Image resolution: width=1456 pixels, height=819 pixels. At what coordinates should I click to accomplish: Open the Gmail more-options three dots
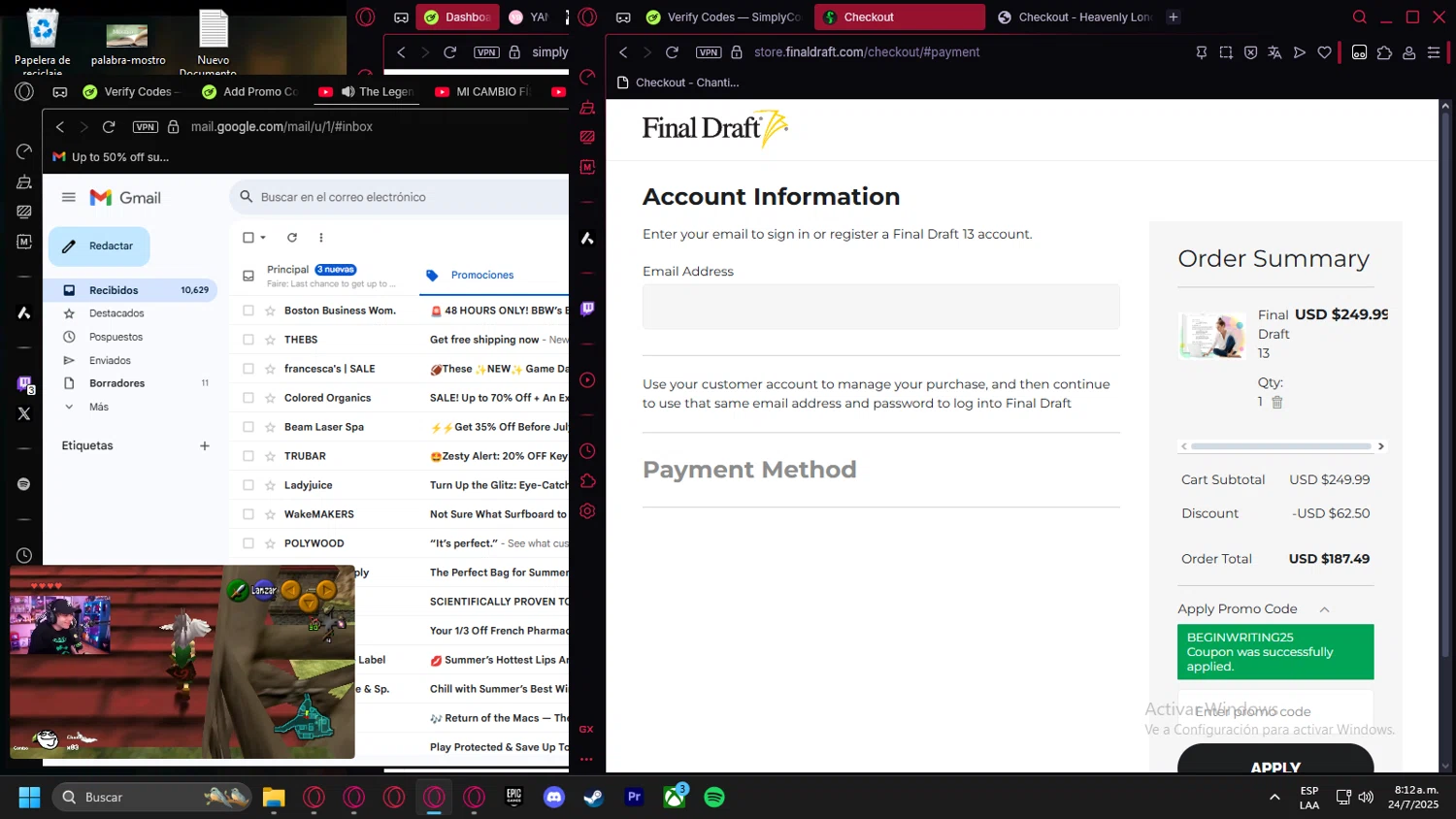321,238
